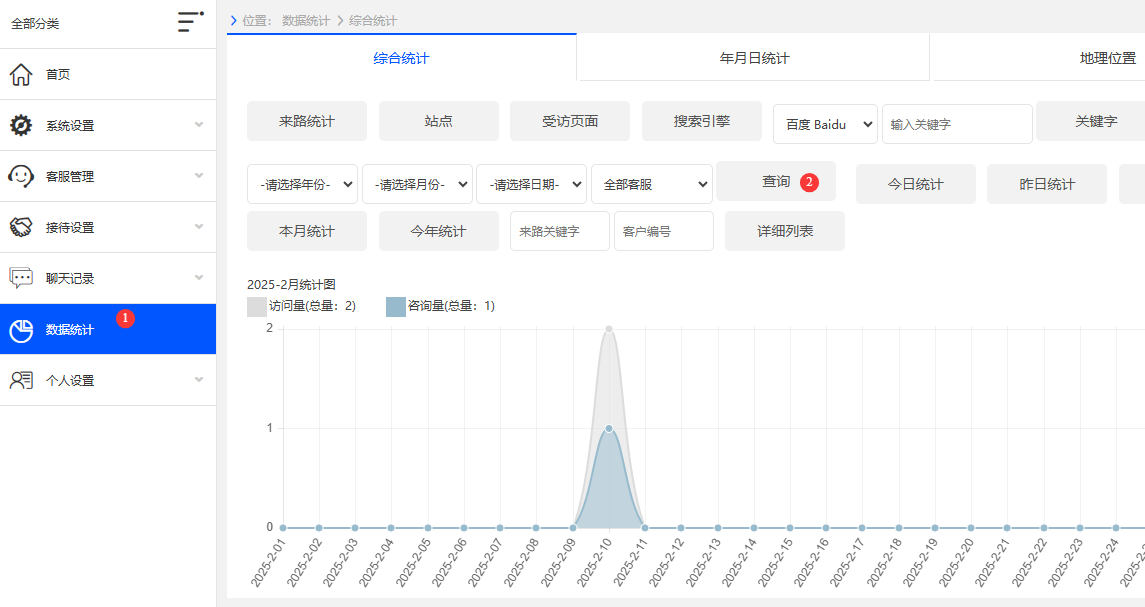Screen dimensions: 1145x607
Task: Show today's stats via 今日统计
Action: [x=916, y=184]
